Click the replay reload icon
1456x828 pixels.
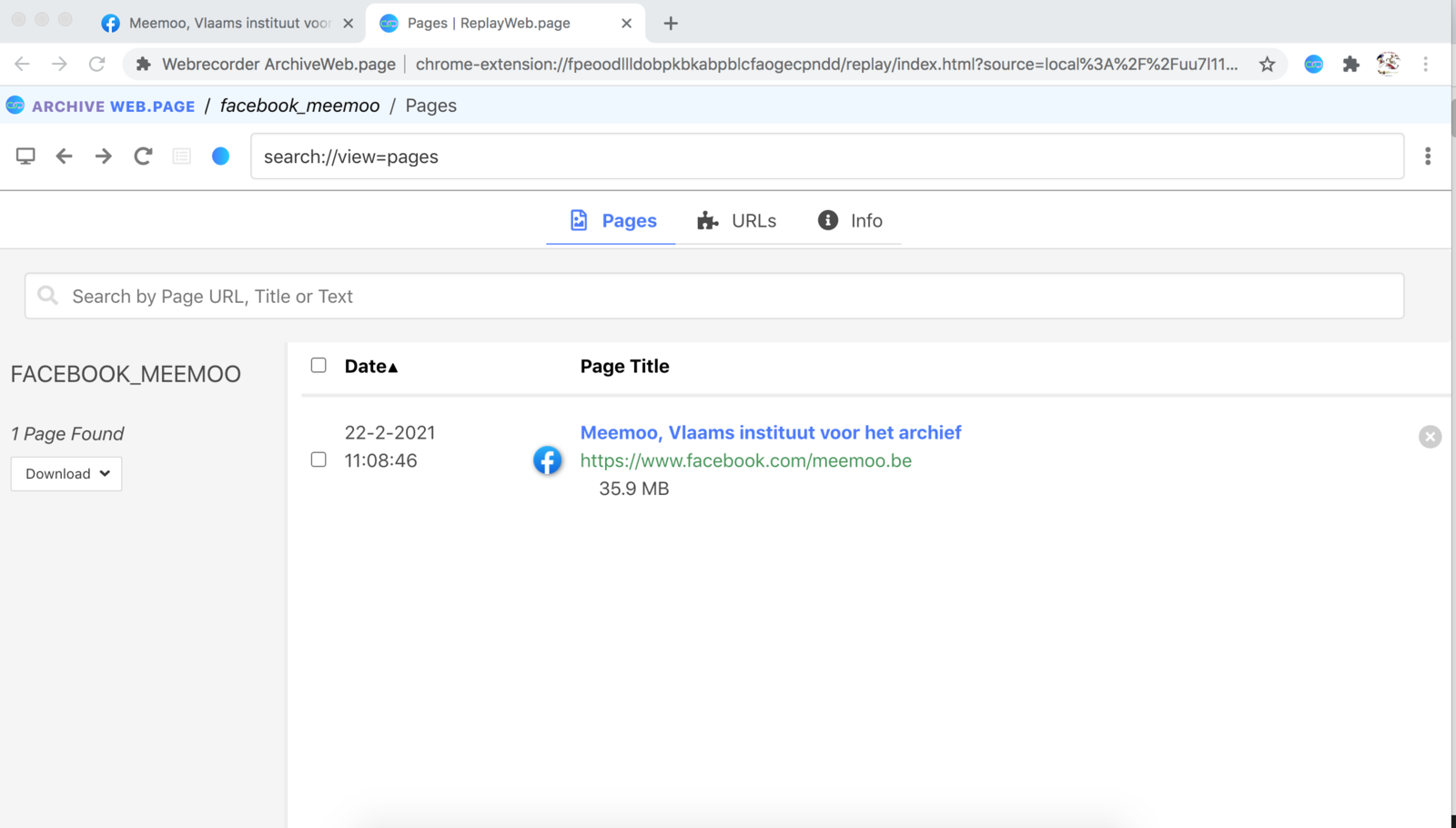[143, 157]
